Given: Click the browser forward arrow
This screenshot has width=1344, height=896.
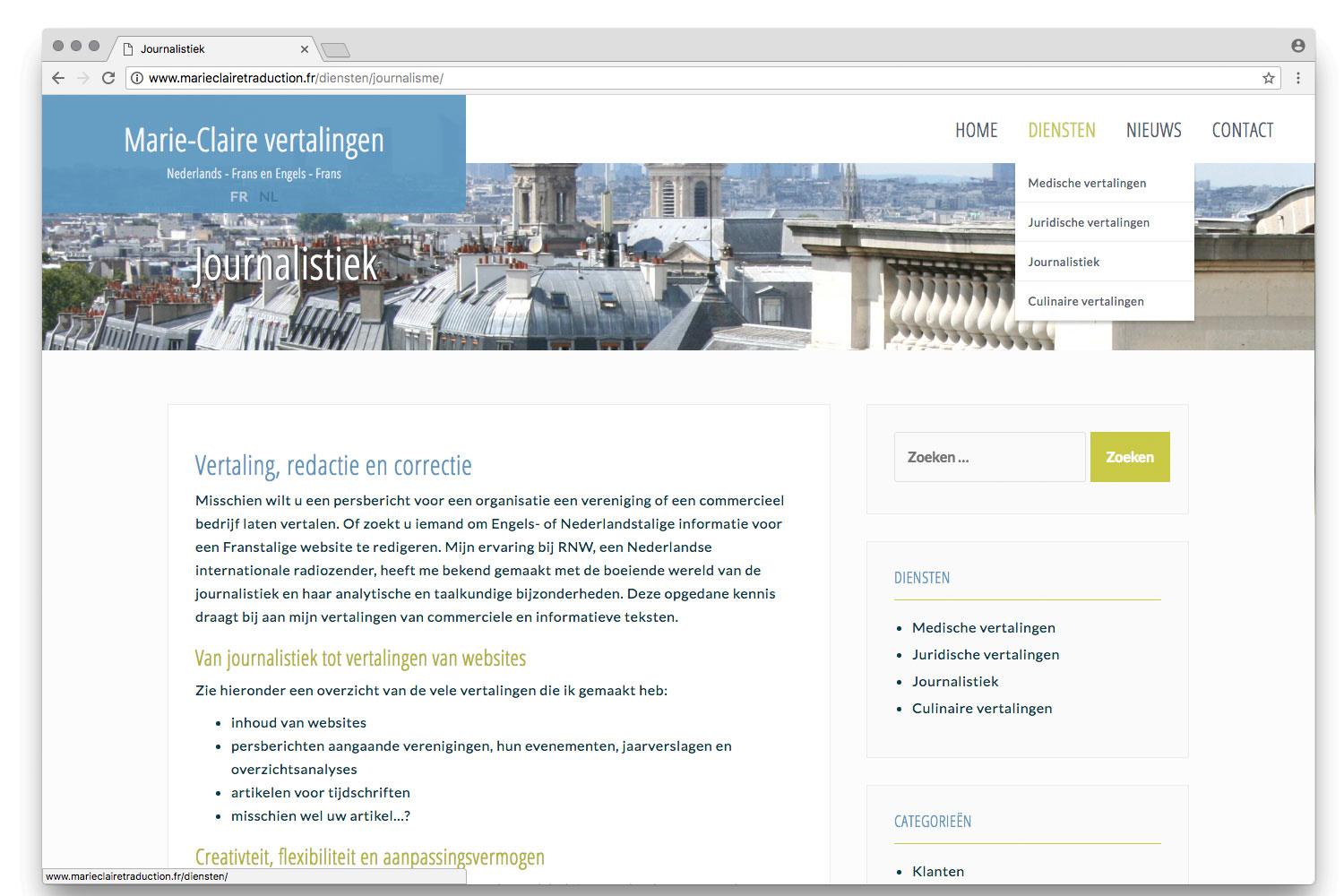Looking at the screenshot, I should point(83,78).
